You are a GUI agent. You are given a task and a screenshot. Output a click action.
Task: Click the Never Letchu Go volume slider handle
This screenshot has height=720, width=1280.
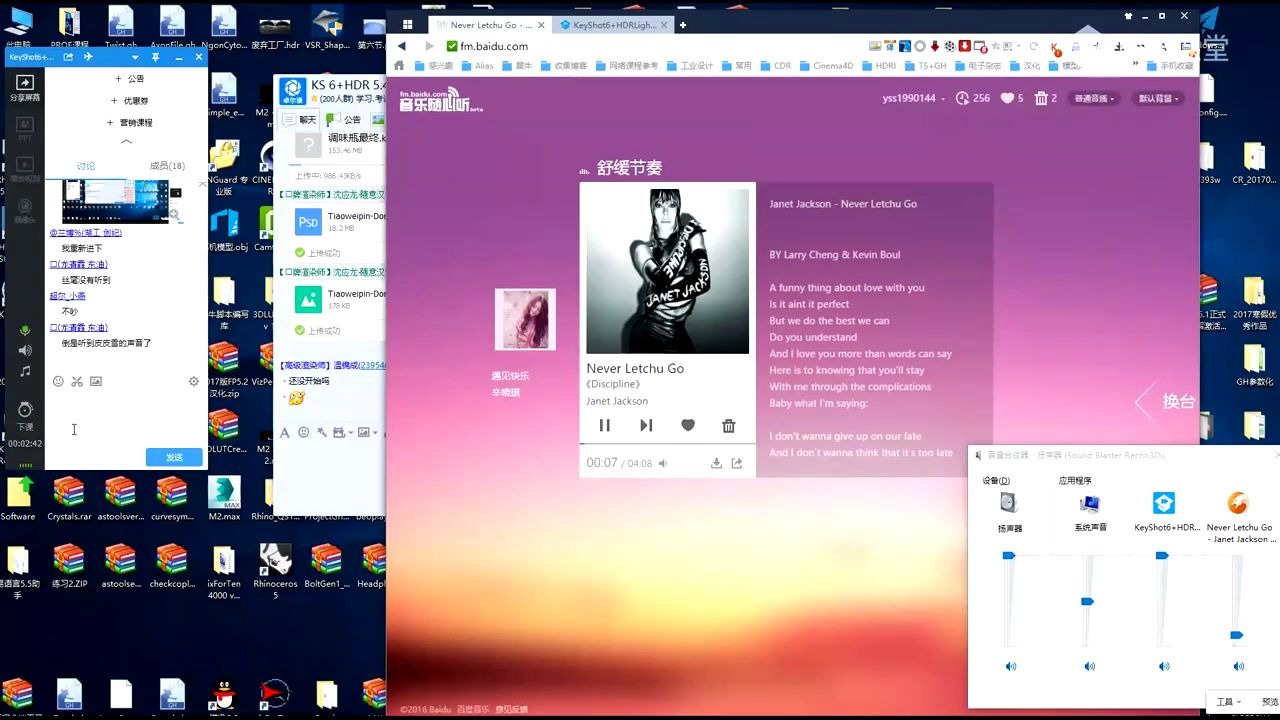coord(1237,635)
